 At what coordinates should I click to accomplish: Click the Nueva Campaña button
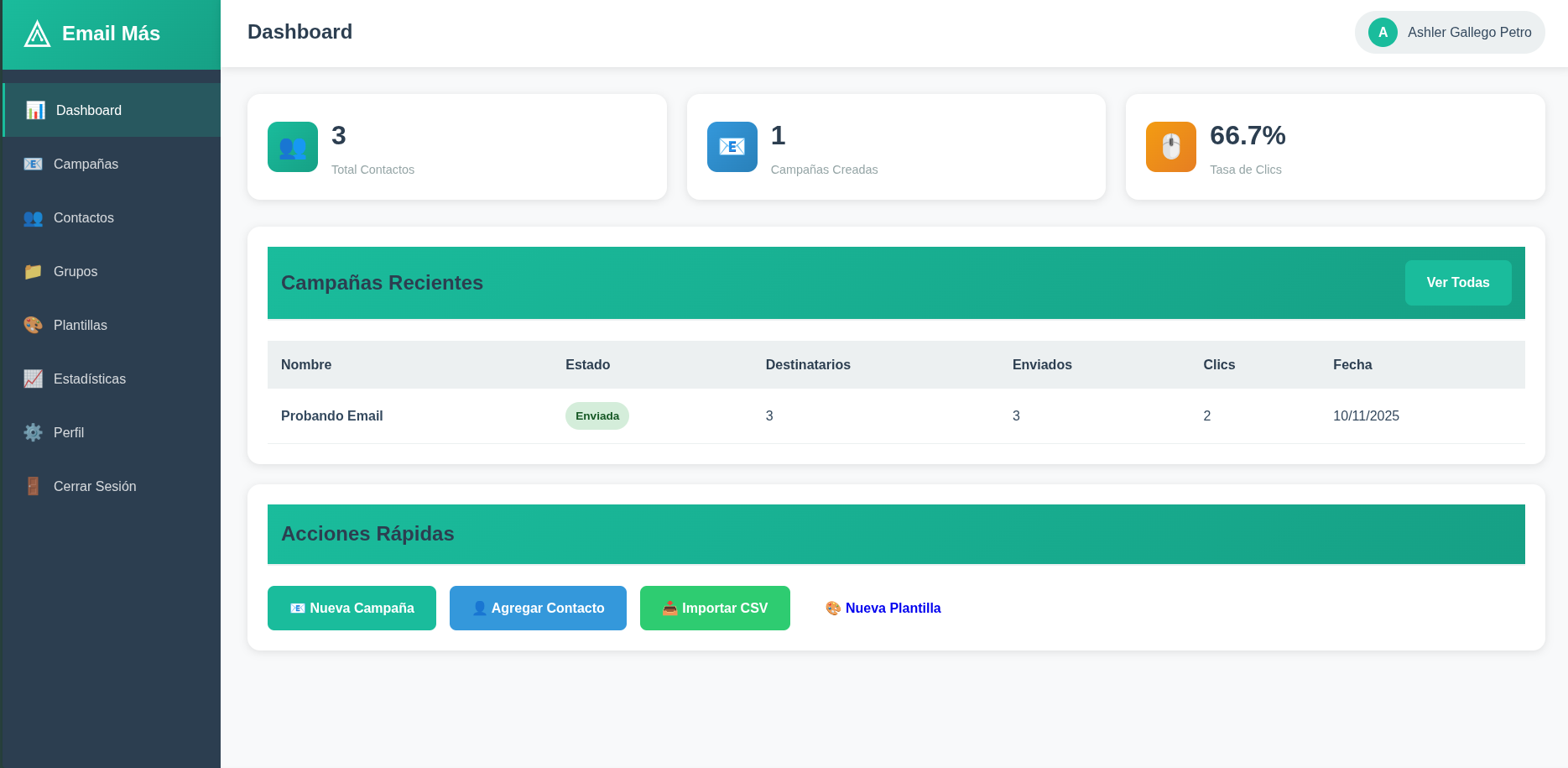pos(352,608)
